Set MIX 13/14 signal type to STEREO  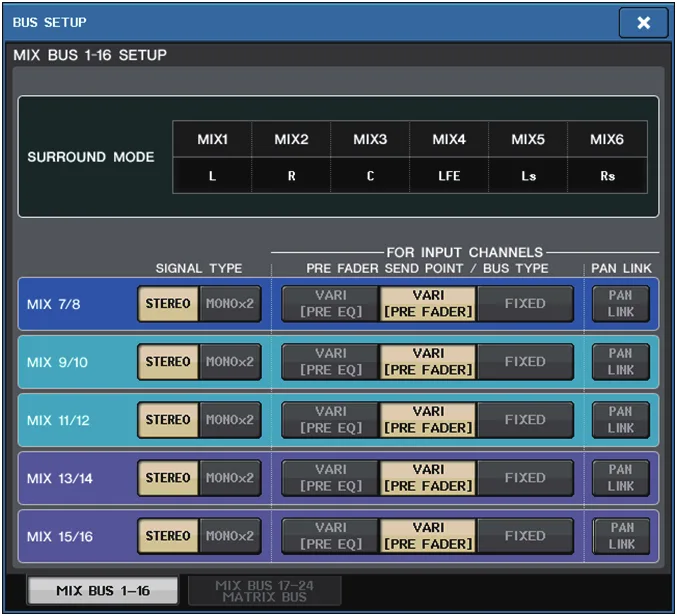pyautogui.click(x=168, y=478)
